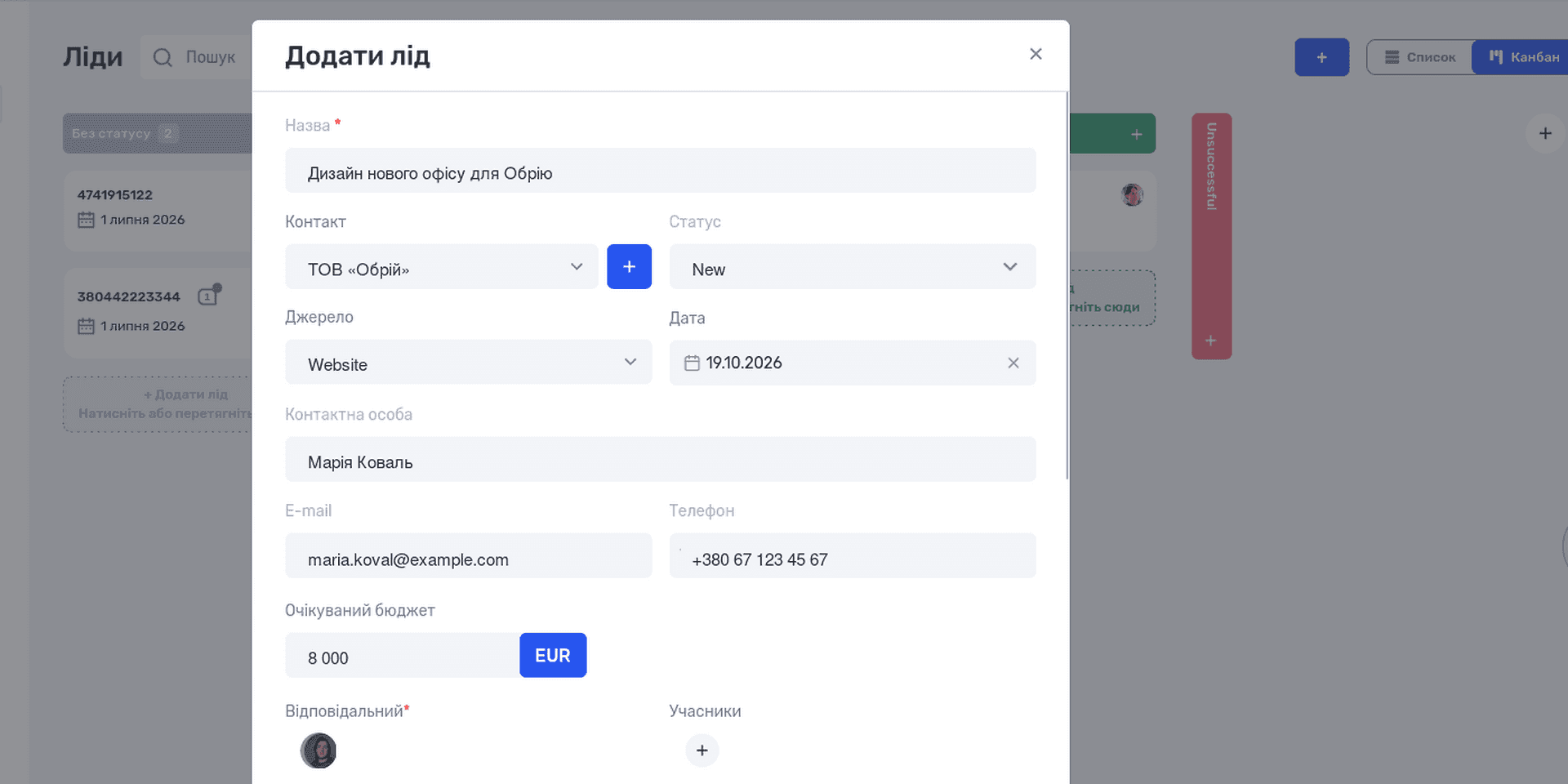Click Без статусу column header
This screenshot has height=784, width=1568.
[158, 133]
